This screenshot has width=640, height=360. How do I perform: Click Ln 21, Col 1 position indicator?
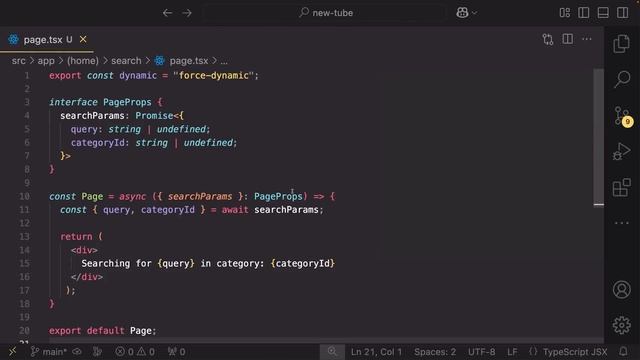pos(376,351)
